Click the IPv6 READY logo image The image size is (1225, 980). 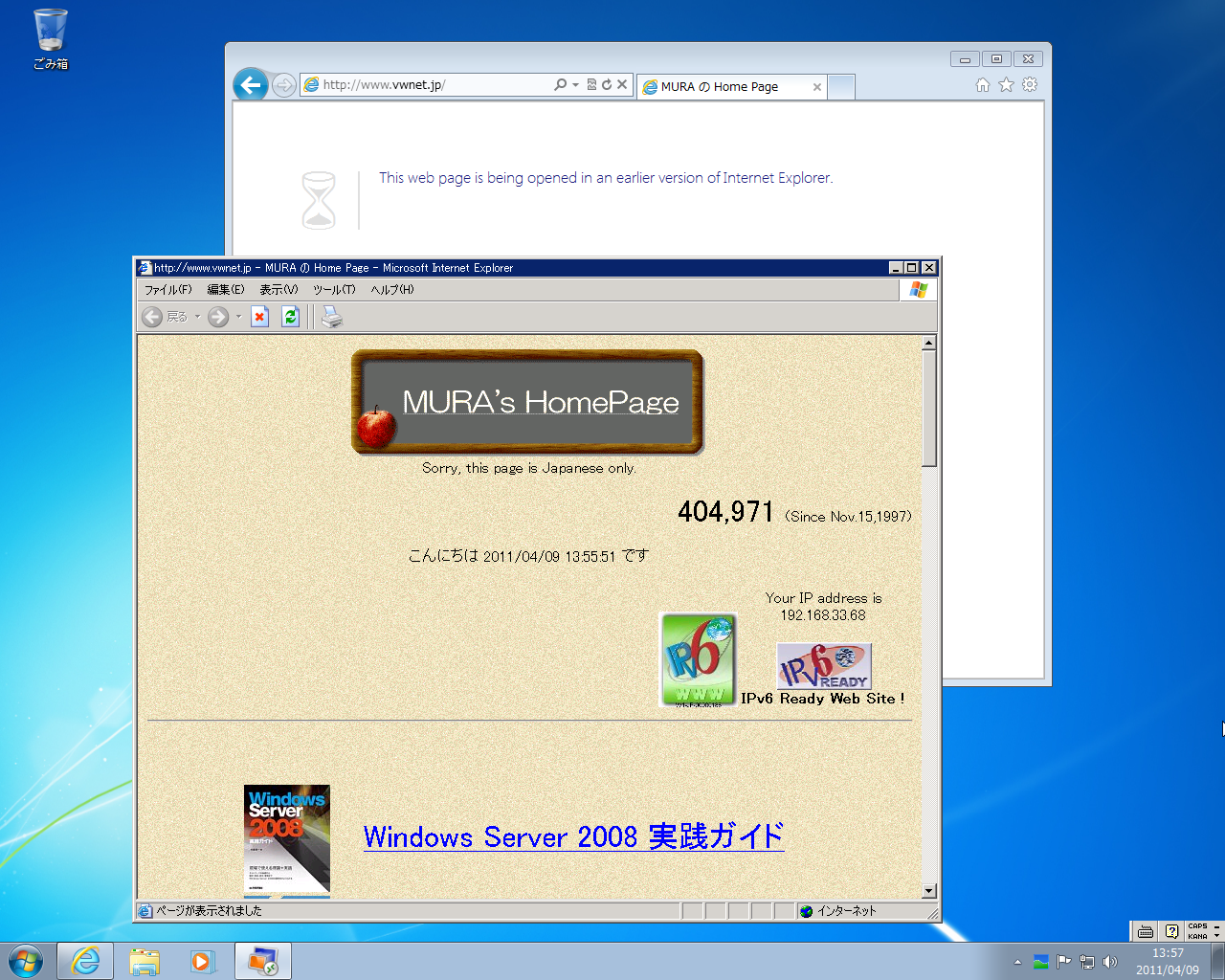click(824, 666)
